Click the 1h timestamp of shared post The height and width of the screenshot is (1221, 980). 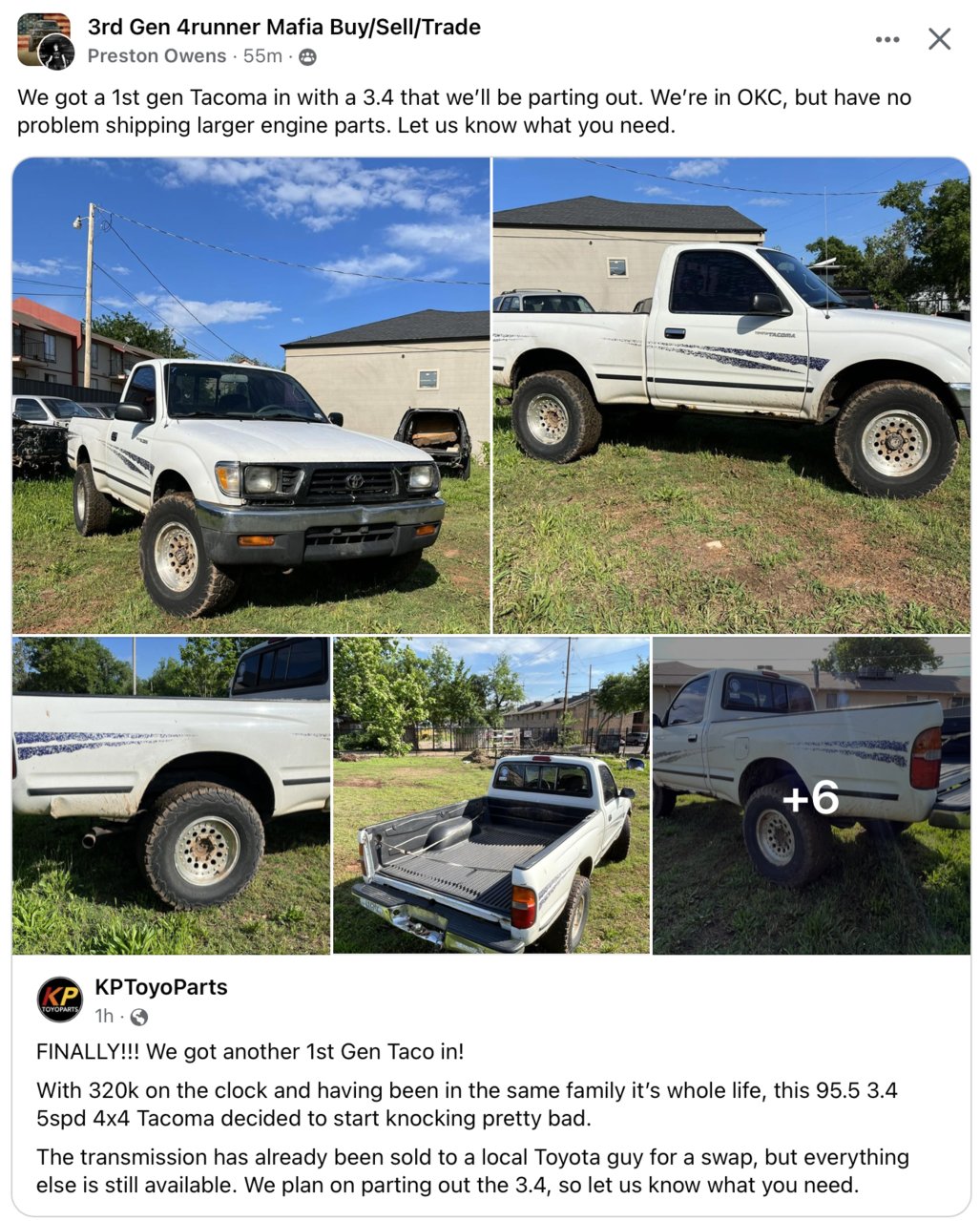104,1016
